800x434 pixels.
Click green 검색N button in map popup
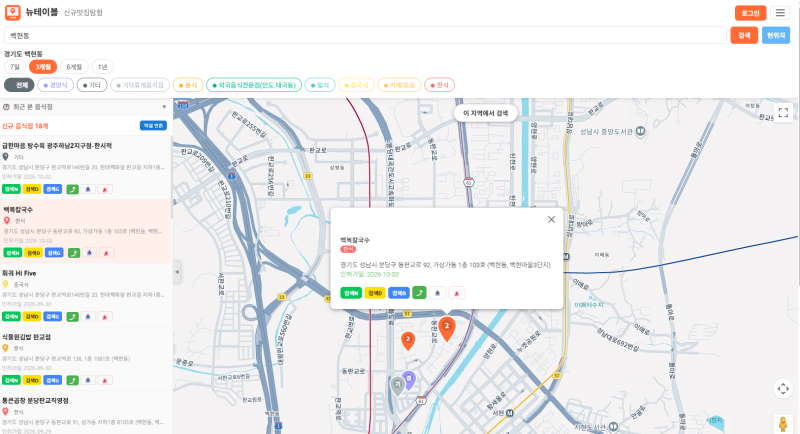click(x=351, y=293)
